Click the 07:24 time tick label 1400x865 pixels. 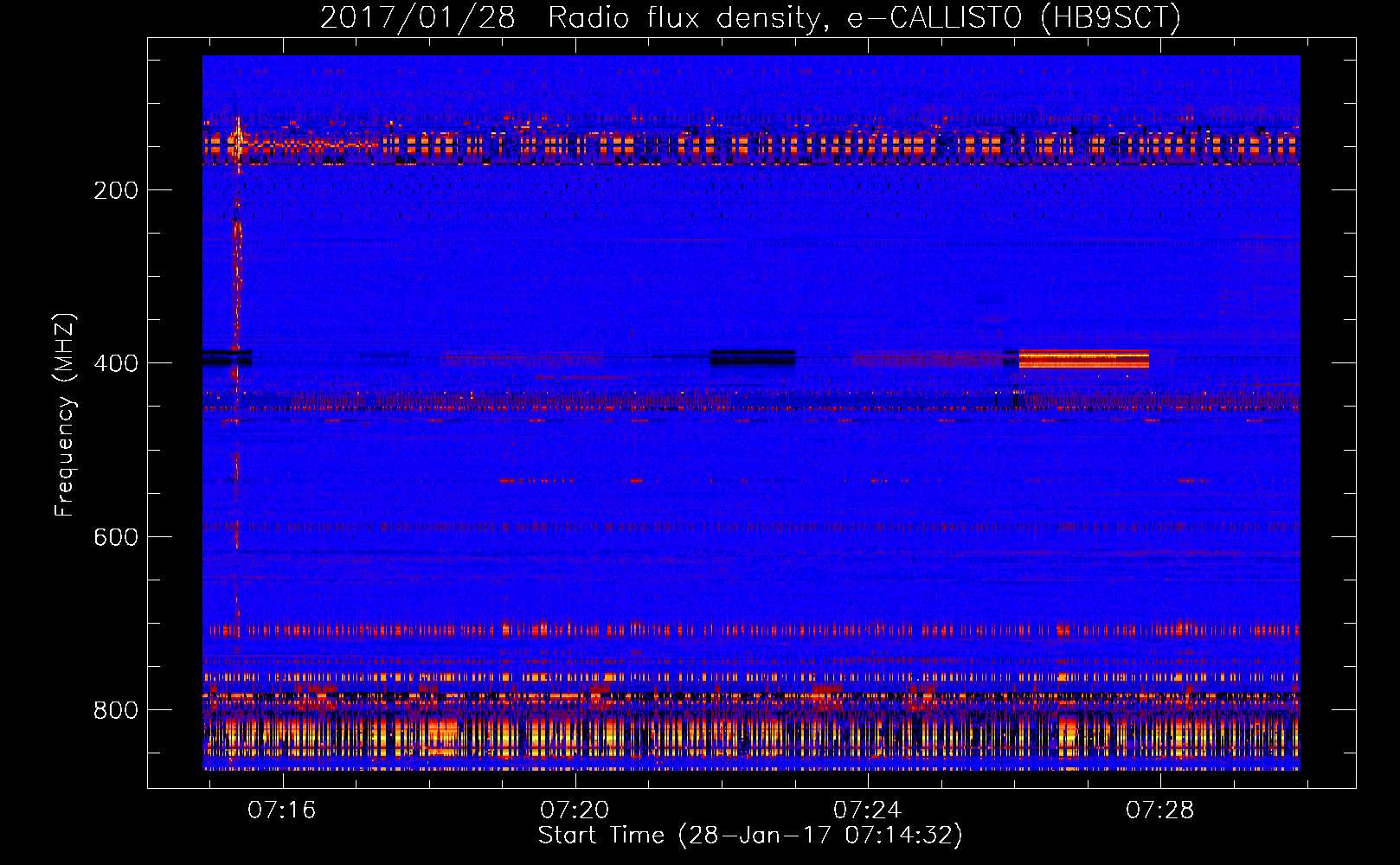coord(867,811)
